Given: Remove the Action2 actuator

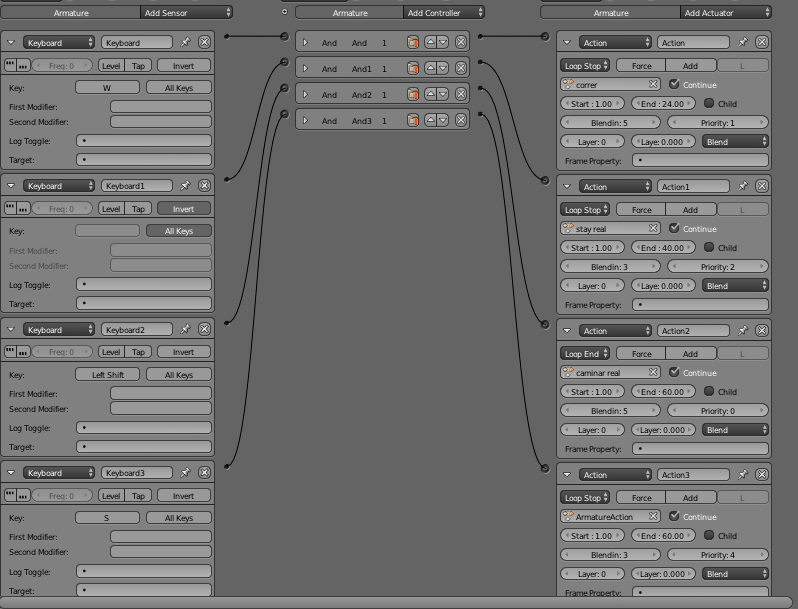Looking at the screenshot, I should pyautogui.click(x=762, y=330).
